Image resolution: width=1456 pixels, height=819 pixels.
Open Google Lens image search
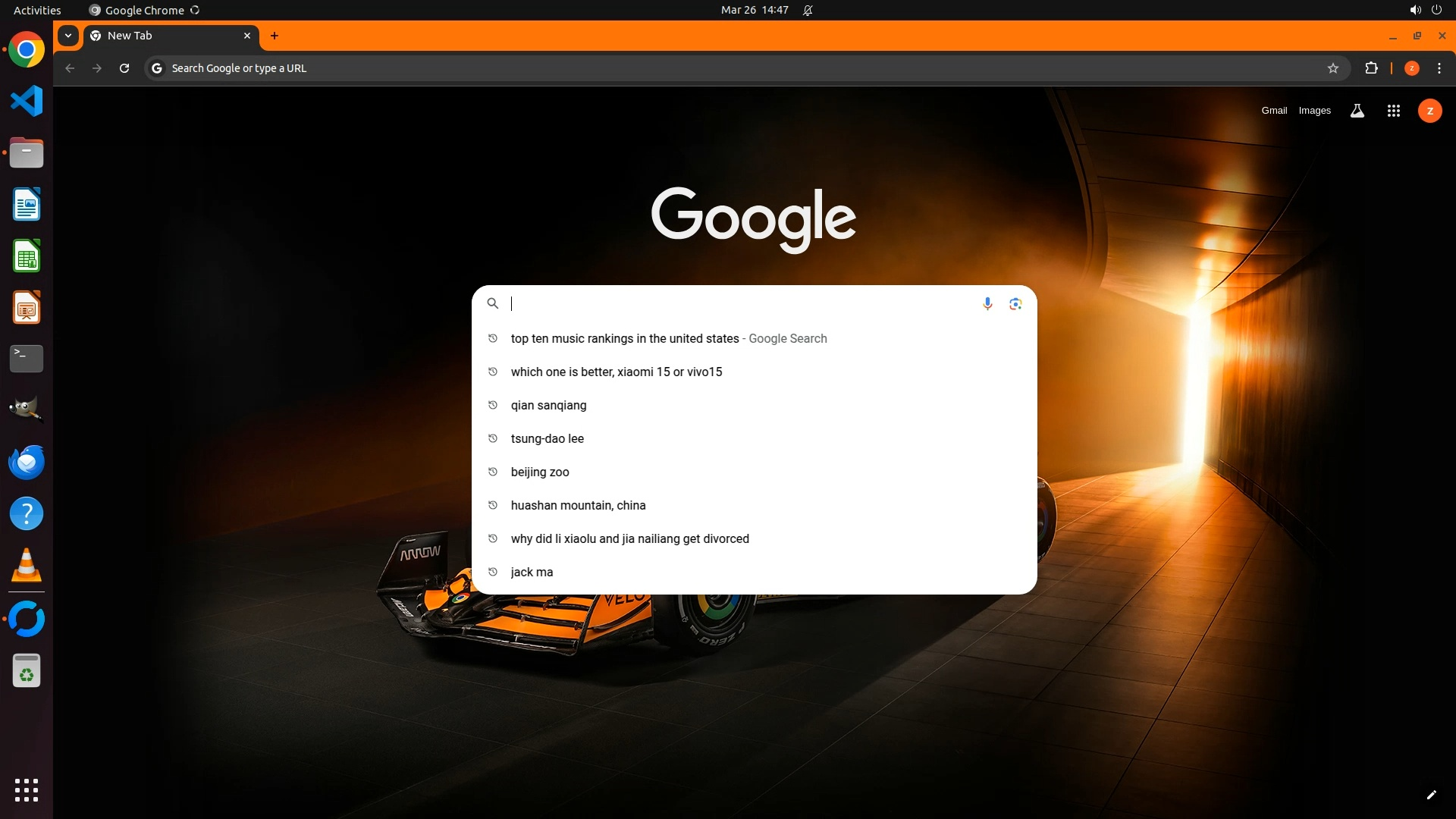click(x=1015, y=303)
